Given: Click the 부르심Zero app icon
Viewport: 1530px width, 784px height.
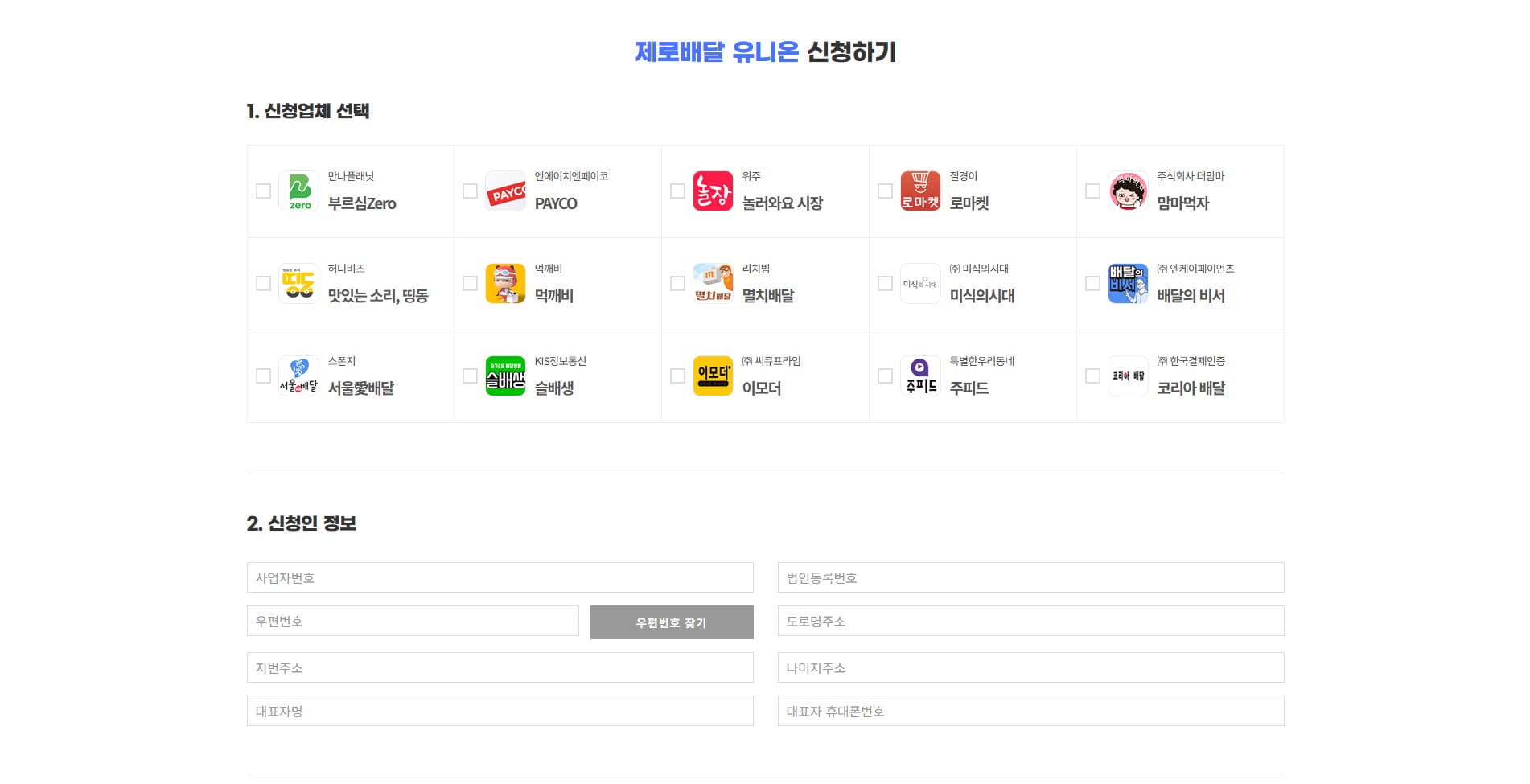Looking at the screenshot, I should click(299, 191).
